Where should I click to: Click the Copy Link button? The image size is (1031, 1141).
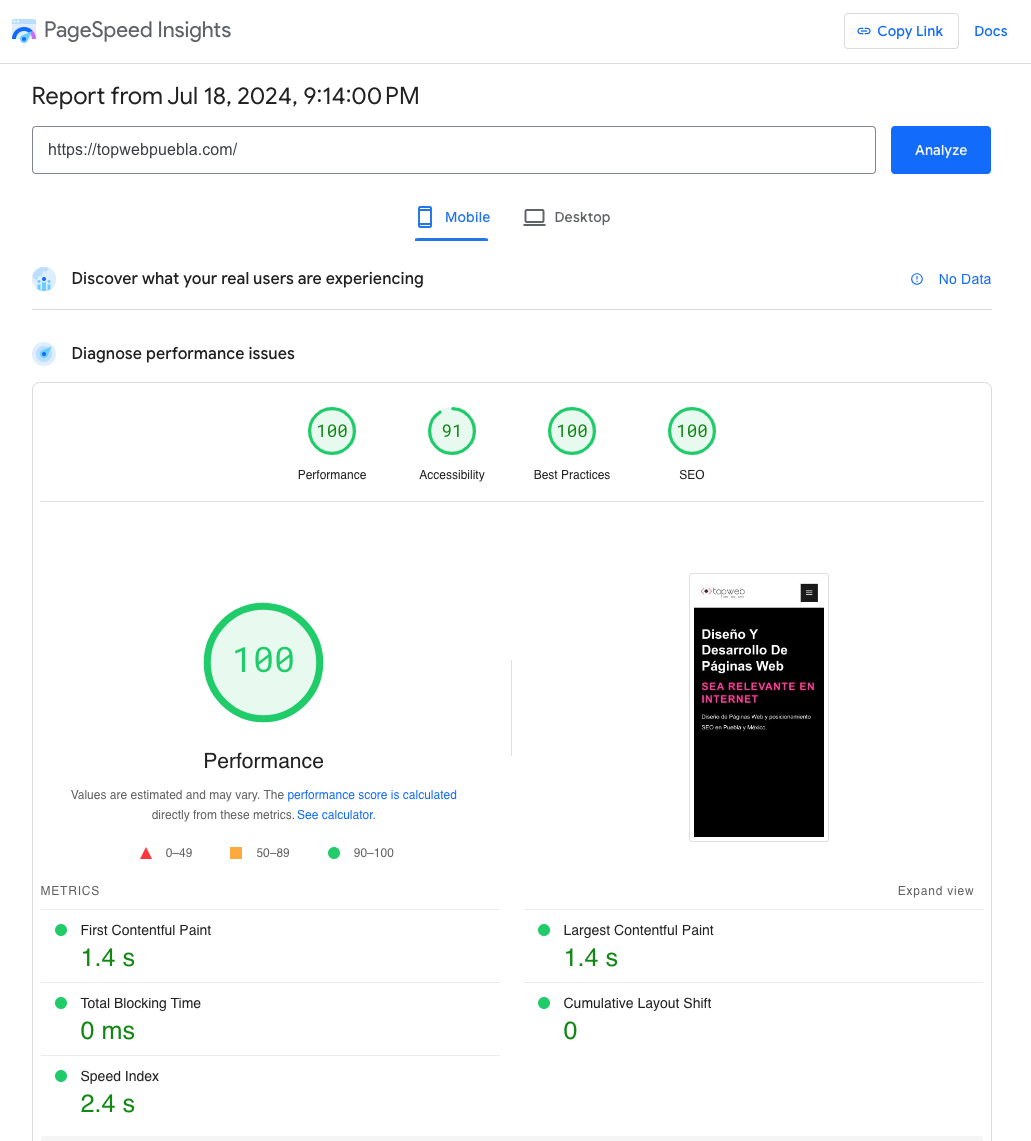(x=900, y=31)
